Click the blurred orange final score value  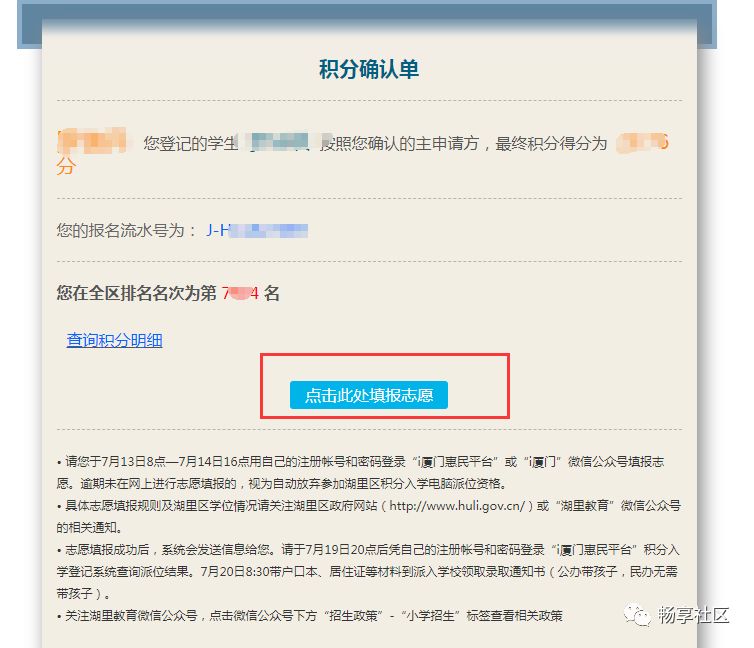[642, 143]
